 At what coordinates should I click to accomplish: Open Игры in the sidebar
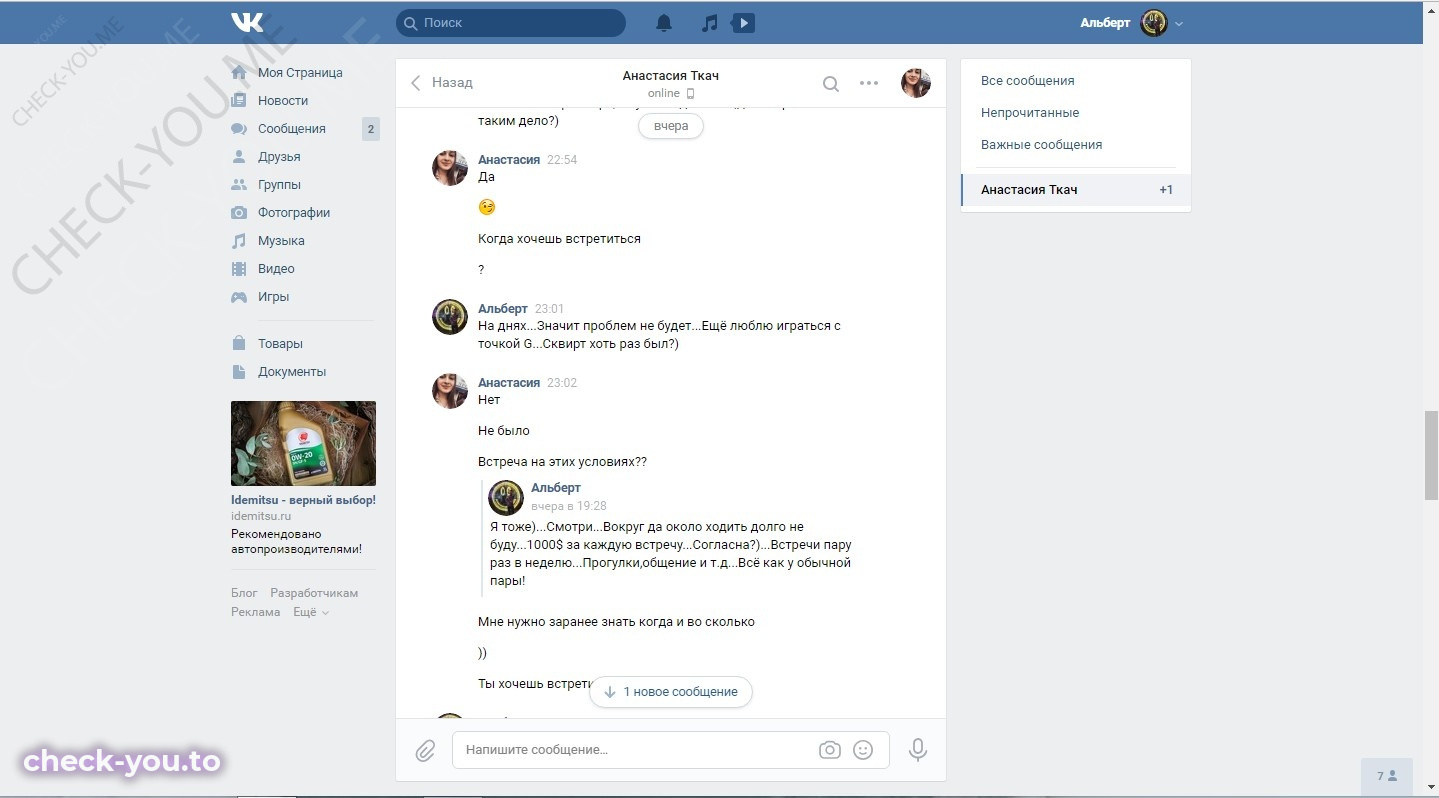(273, 297)
